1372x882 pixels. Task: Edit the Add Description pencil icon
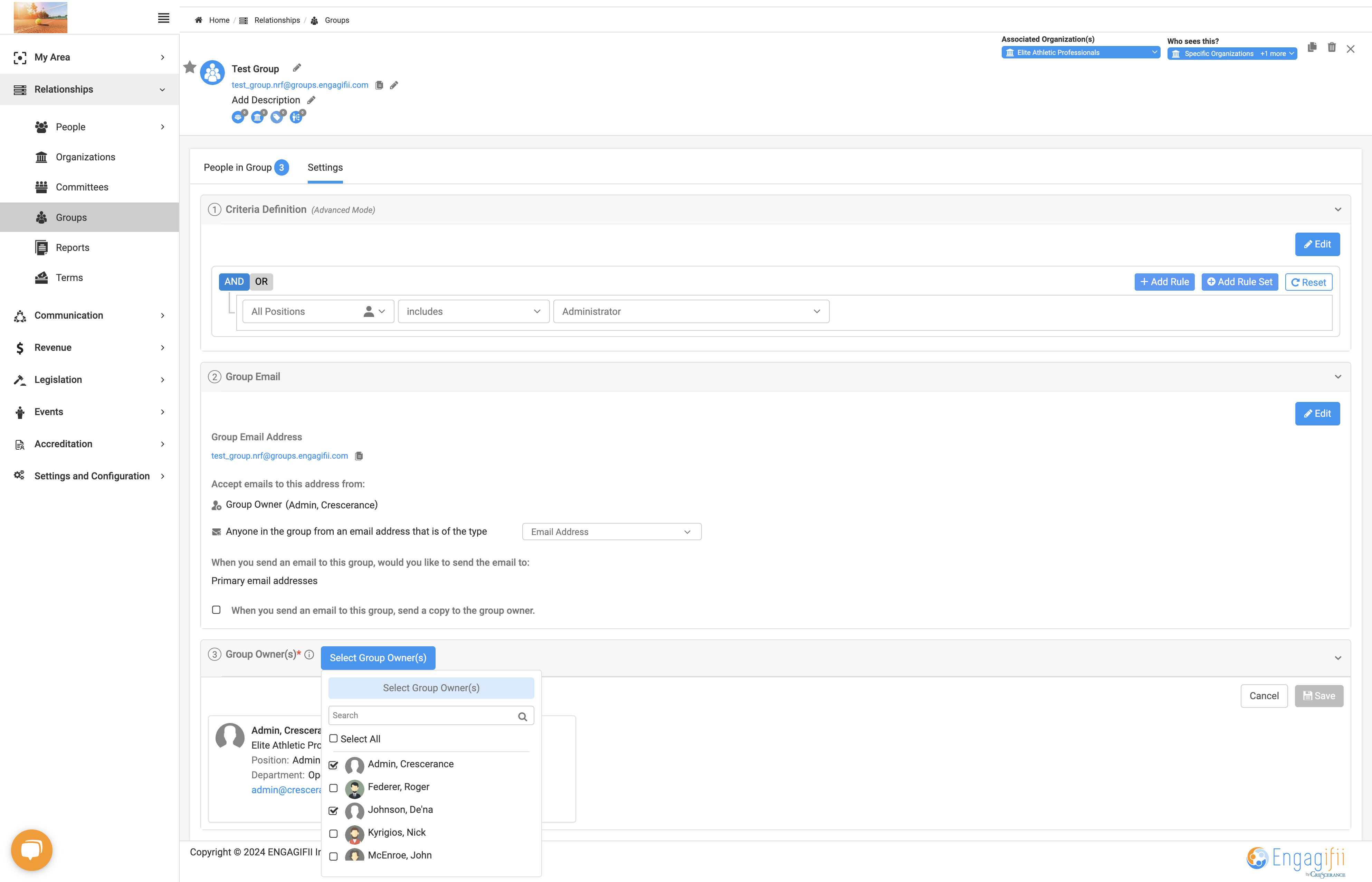click(x=311, y=100)
